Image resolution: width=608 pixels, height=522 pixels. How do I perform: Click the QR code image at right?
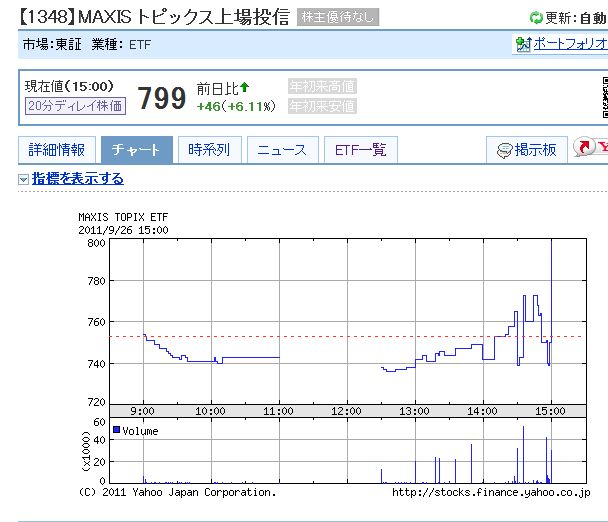[x=604, y=98]
